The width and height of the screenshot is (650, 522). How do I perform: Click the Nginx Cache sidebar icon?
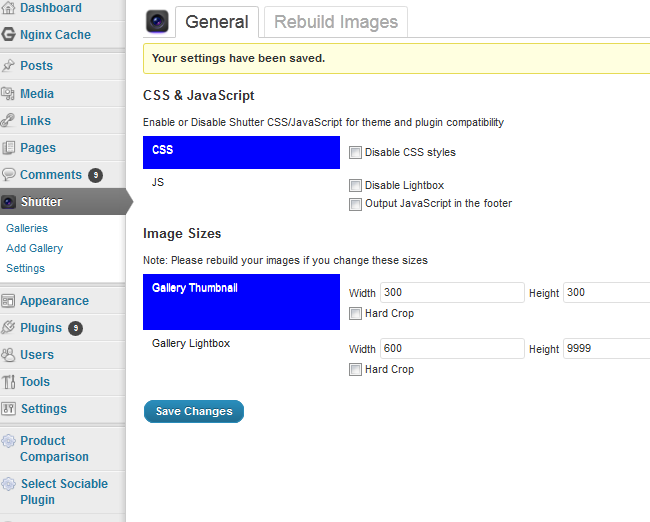(8, 34)
